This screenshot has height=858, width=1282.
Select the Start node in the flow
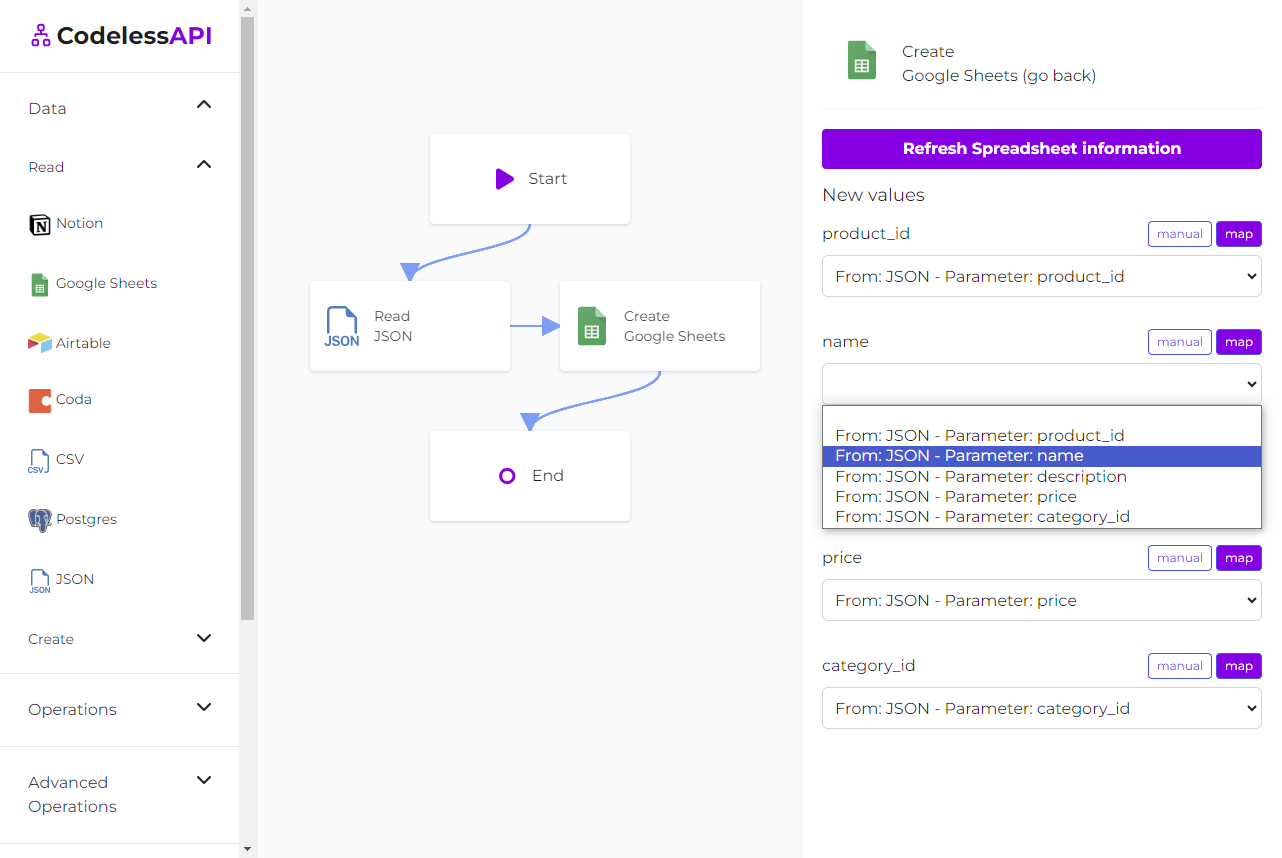pos(530,178)
